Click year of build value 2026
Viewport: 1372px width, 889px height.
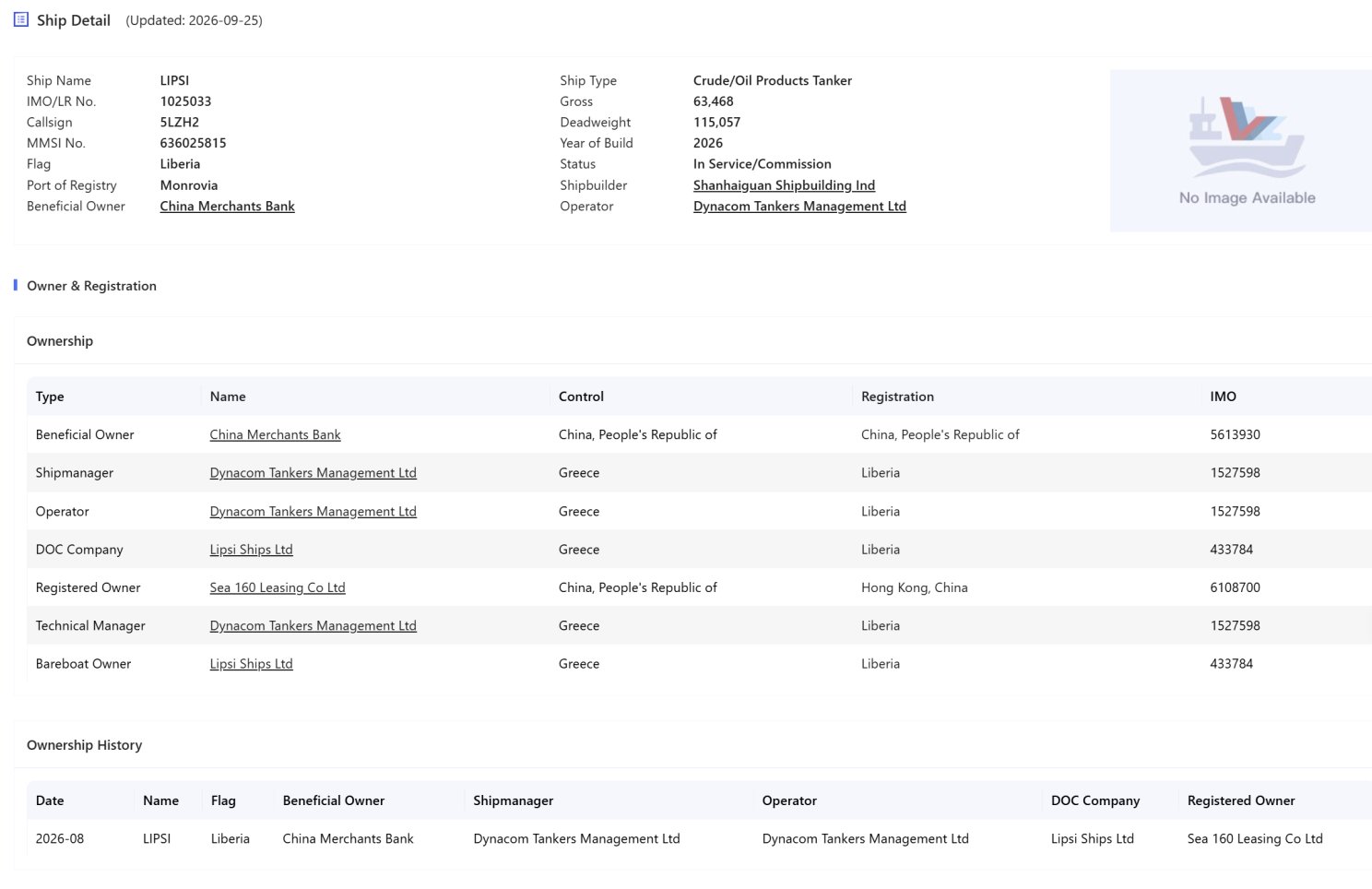point(707,143)
